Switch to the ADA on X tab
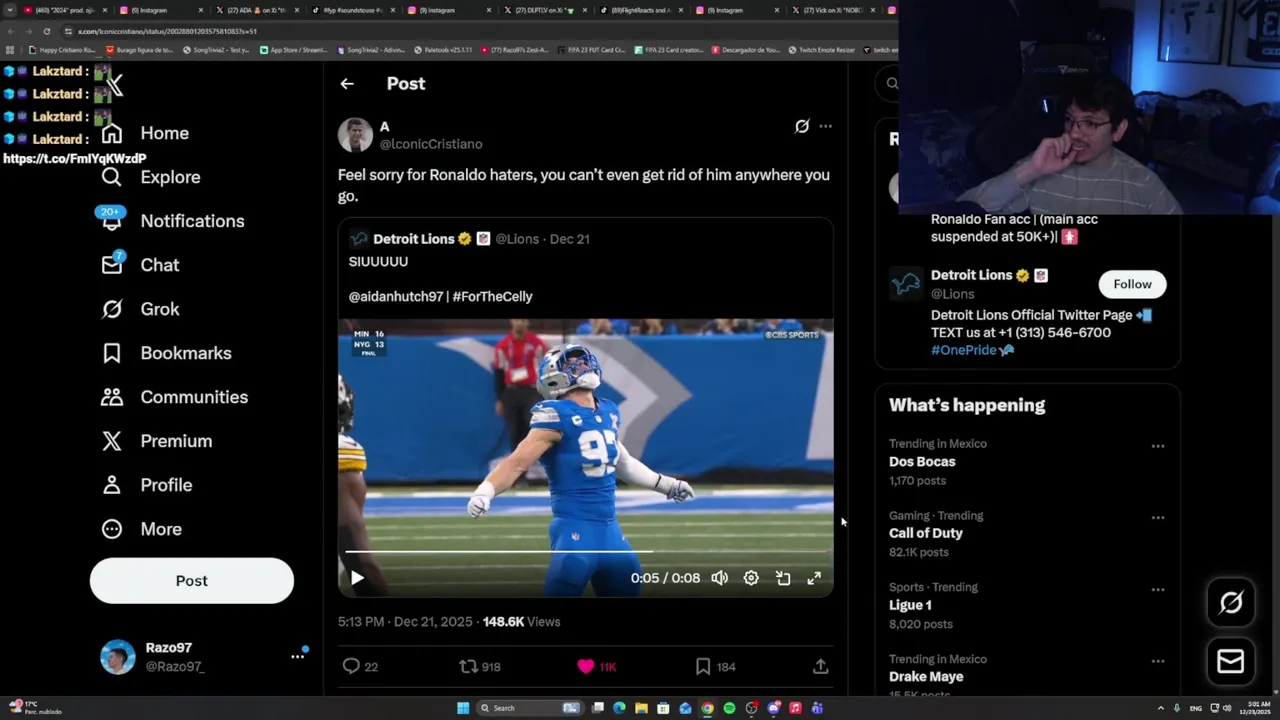This screenshot has height=720, width=1280. pos(256,10)
